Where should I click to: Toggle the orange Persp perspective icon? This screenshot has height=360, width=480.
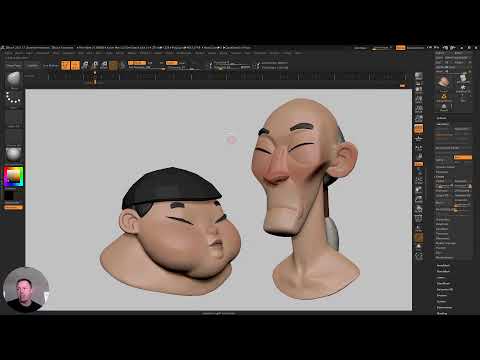(x=419, y=129)
